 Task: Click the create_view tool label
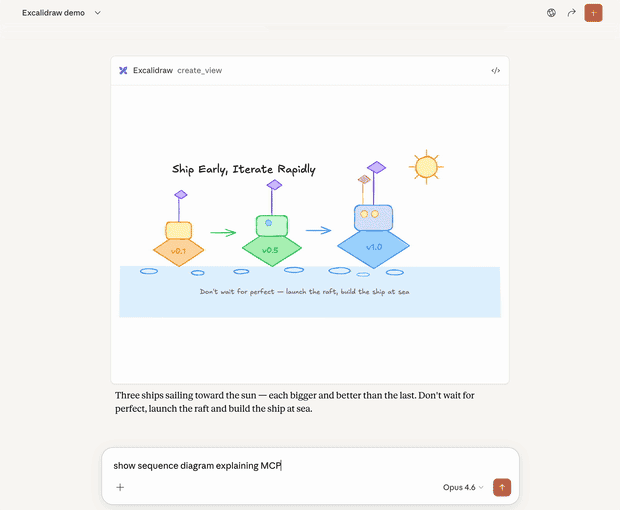pos(198,71)
